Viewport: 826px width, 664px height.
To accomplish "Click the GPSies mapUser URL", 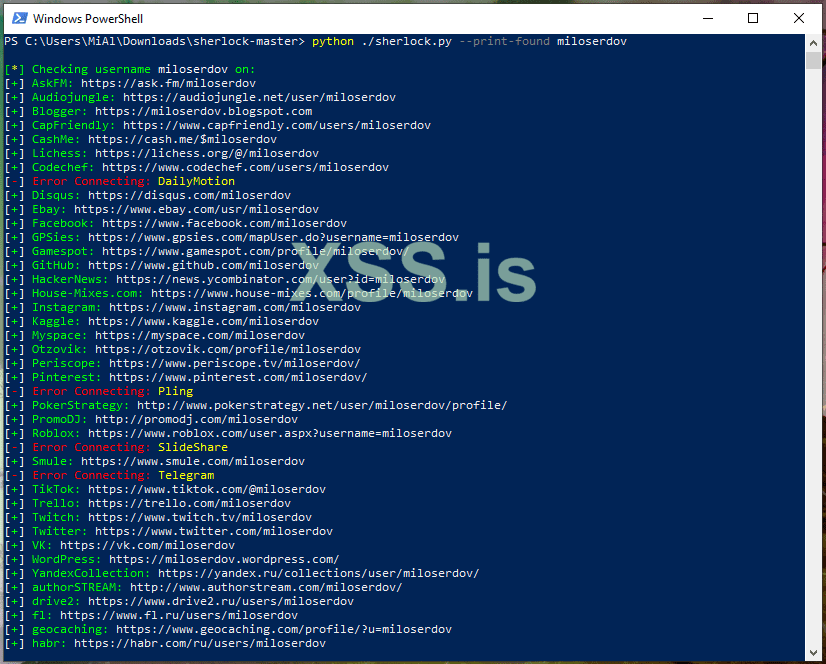I will pyautogui.click(x=273, y=237).
